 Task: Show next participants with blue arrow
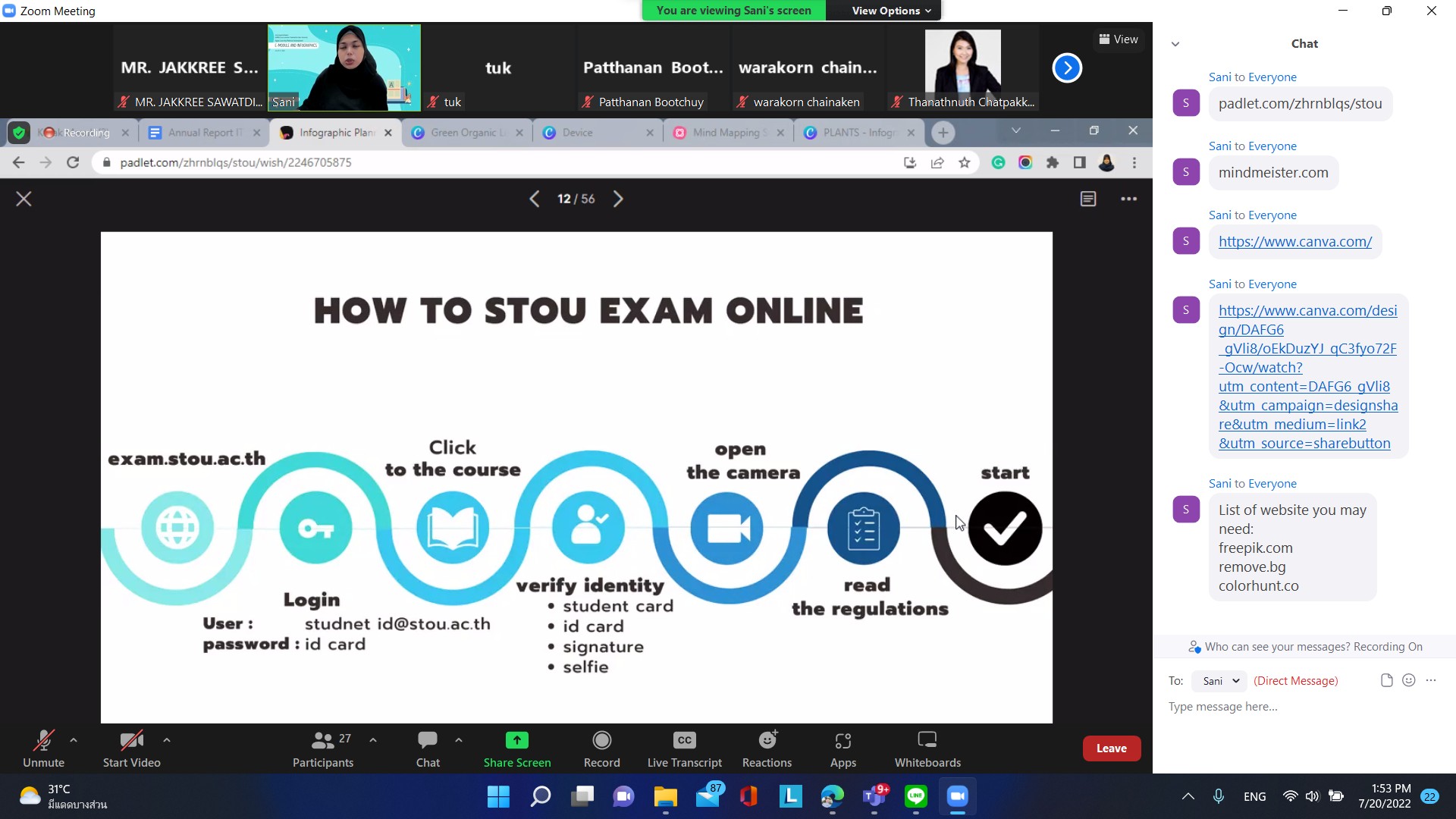[x=1066, y=68]
